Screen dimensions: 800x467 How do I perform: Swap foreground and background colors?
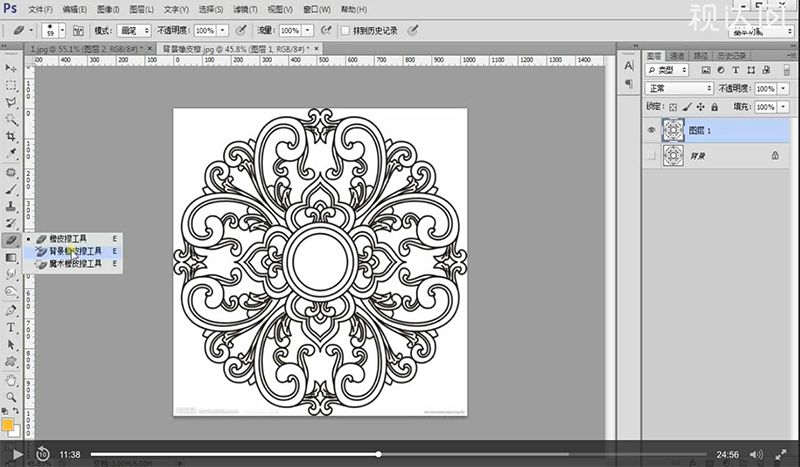coord(16,411)
